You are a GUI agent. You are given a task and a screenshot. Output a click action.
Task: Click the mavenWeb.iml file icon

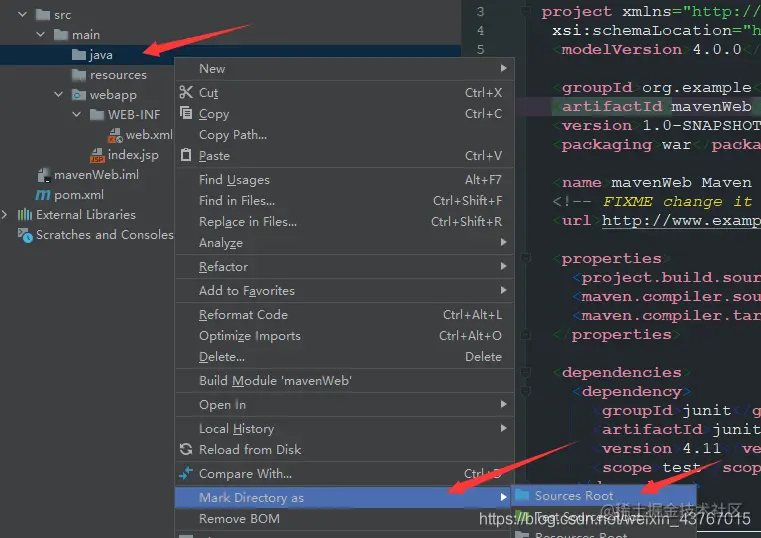(44, 175)
